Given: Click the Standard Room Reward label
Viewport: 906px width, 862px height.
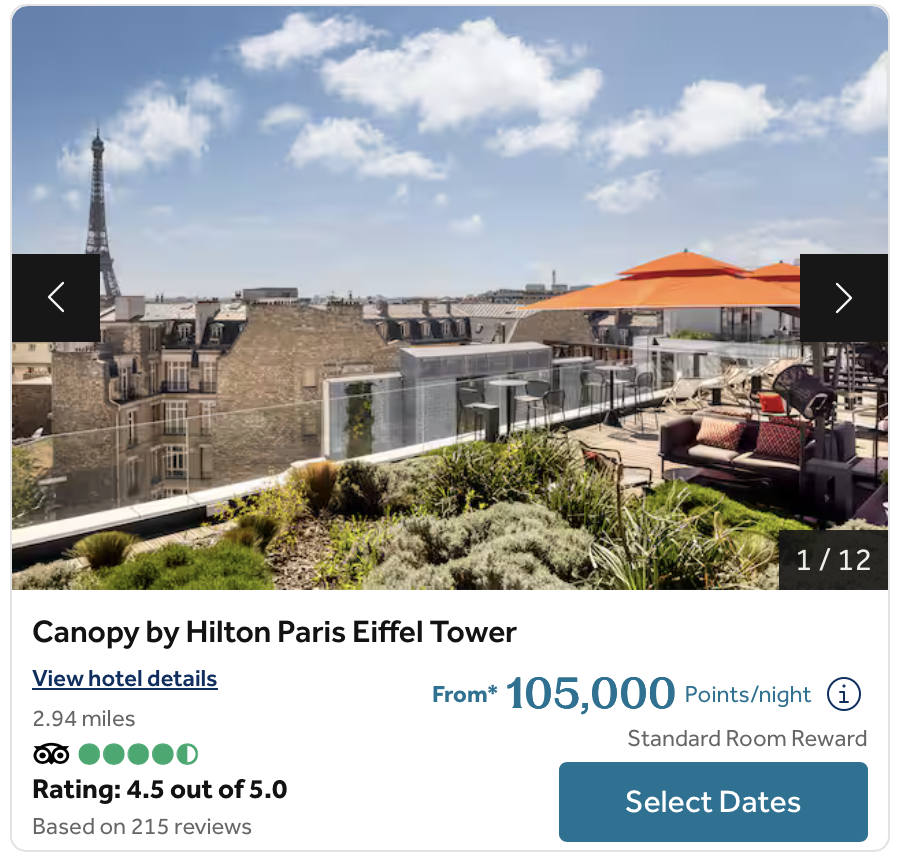Looking at the screenshot, I should point(747,738).
